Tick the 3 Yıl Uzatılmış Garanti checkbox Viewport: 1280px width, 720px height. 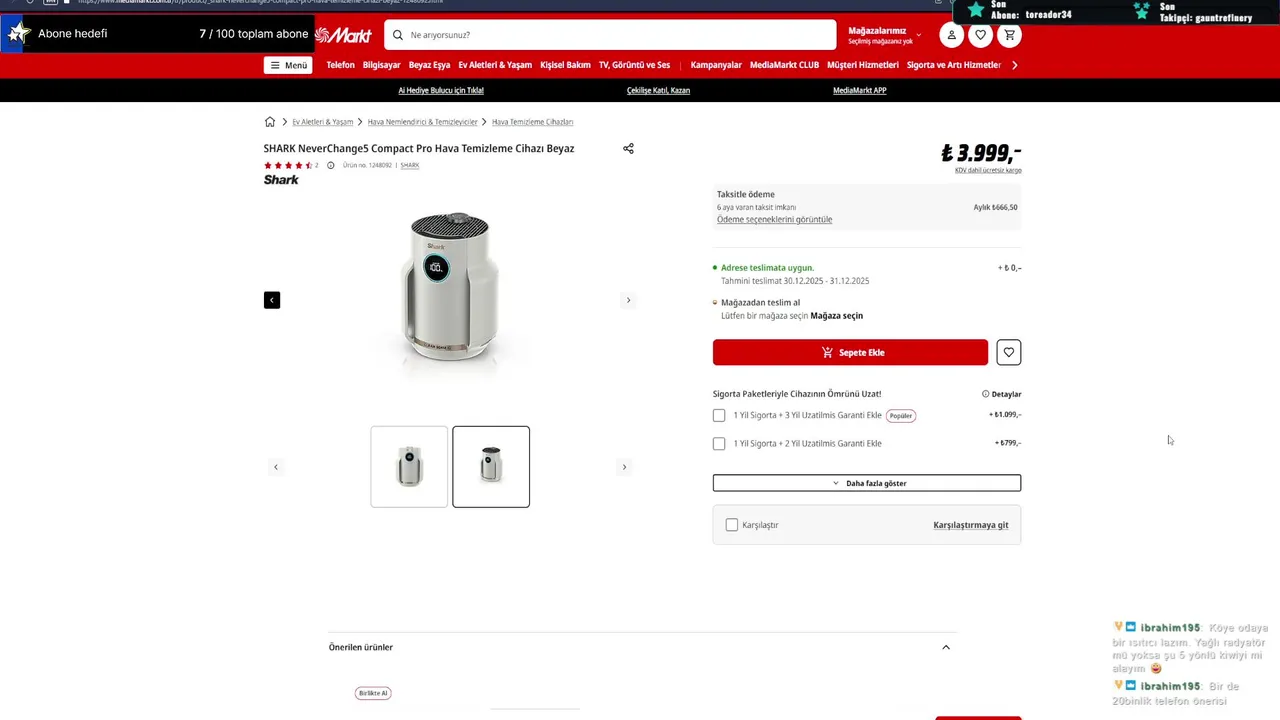pyautogui.click(x=719, y=415)
